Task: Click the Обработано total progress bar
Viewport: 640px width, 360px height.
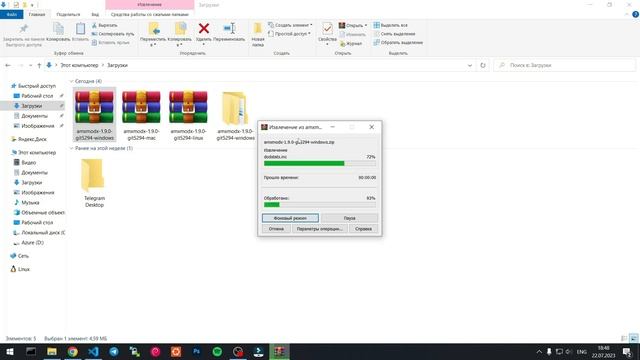Action: (x=320, y=204)
